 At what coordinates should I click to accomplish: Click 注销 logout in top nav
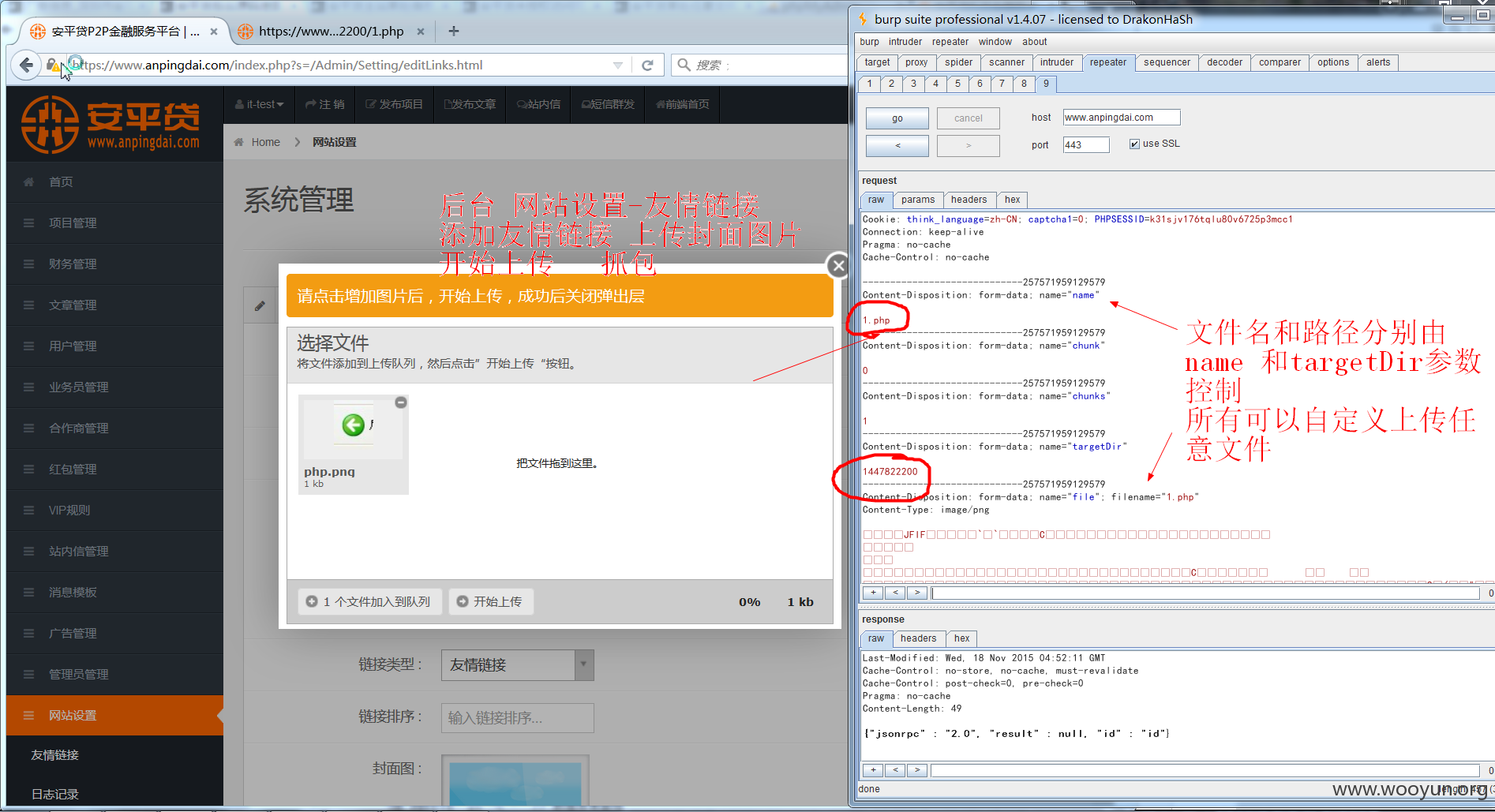point(325,104)
